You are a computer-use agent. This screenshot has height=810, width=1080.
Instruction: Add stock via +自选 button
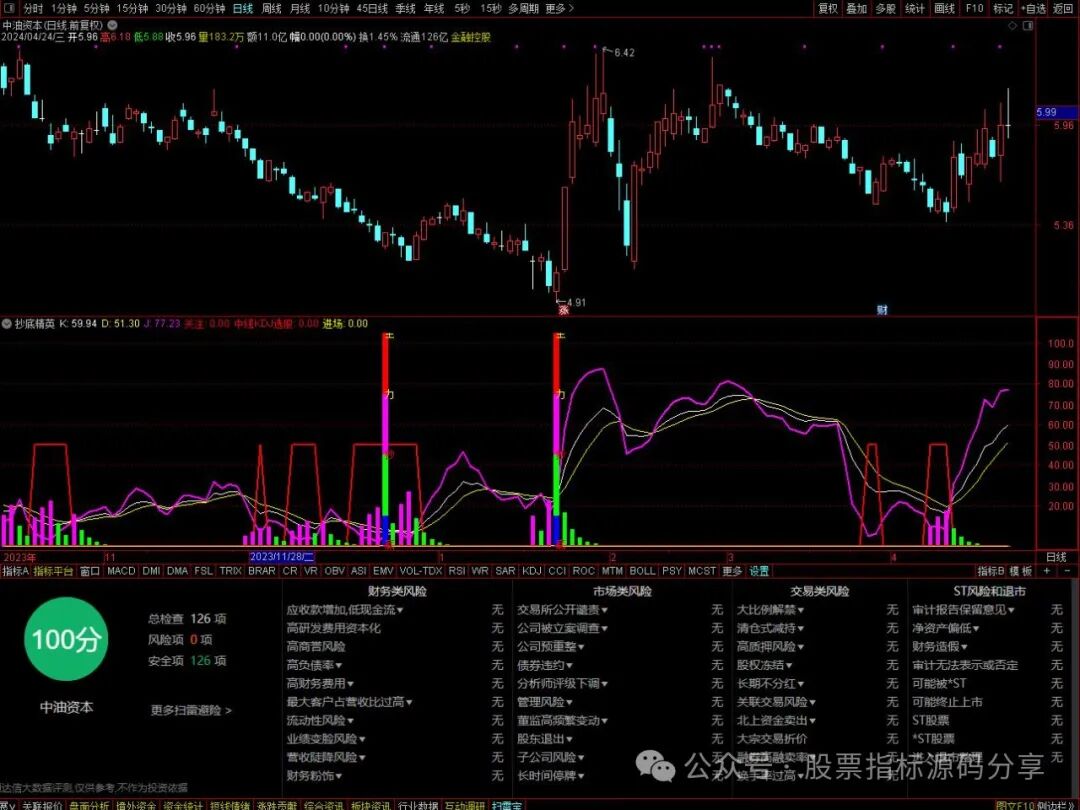pyautogui.click(x=1033, y=8)
